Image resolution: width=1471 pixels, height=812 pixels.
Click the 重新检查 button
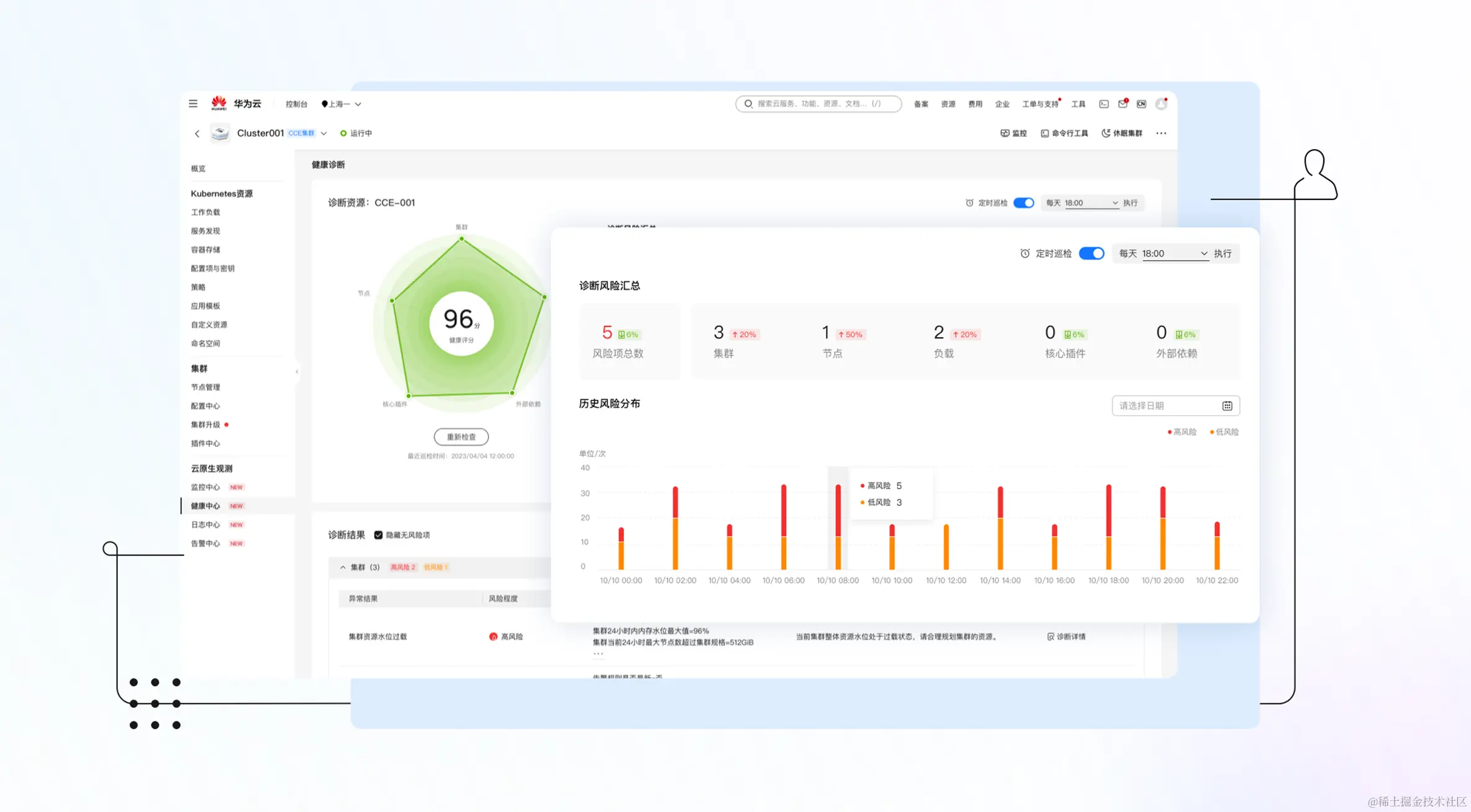tap(461, 437)
